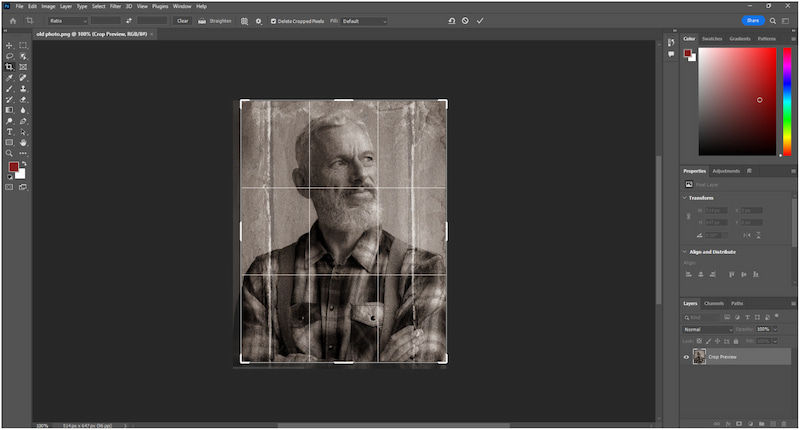Select the Type tool
Screen dimensions: 800x430
pos(9,131)
